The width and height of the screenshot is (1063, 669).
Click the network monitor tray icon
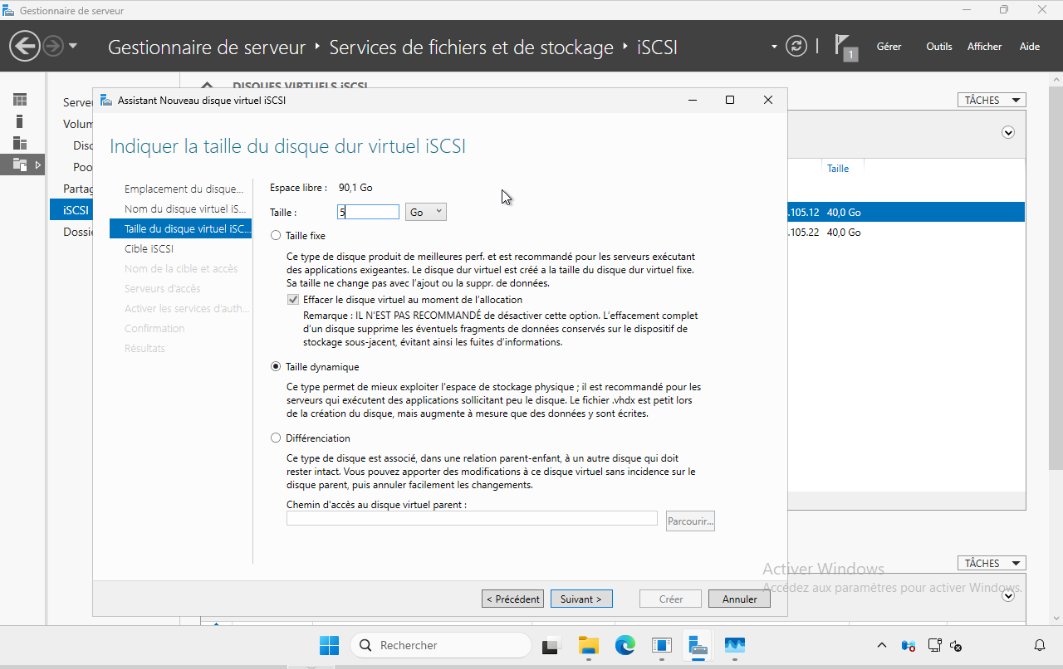[935, 645]
